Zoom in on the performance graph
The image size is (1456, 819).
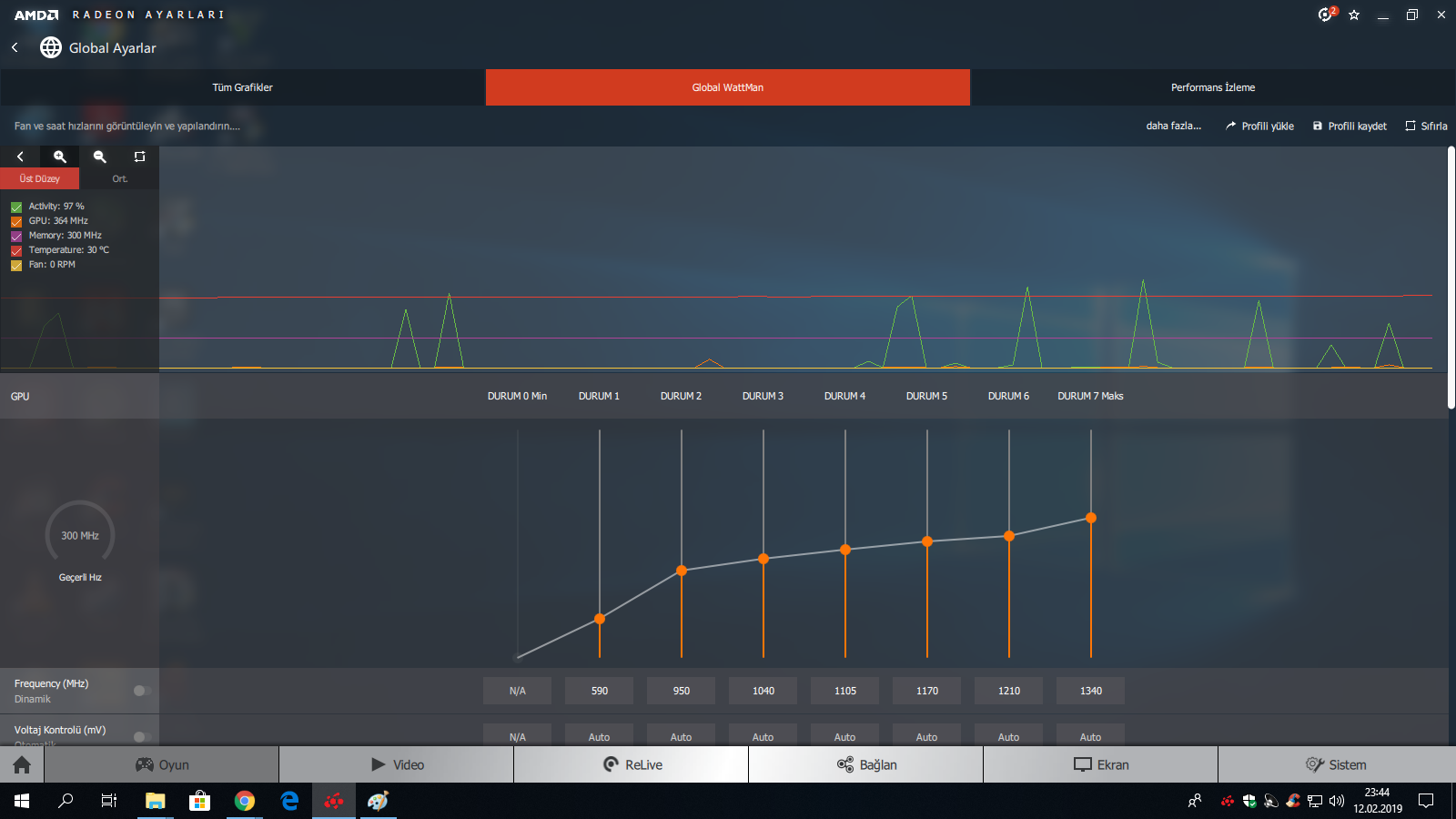click(60, 157)
